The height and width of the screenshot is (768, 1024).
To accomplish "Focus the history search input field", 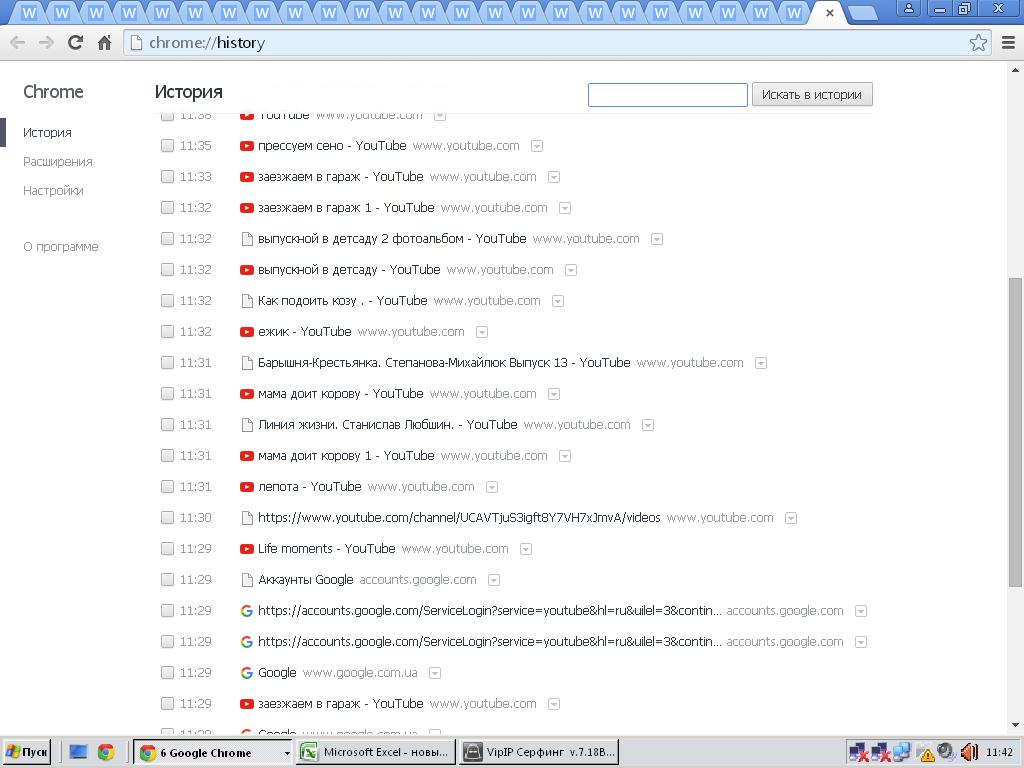I will pyautogui.click(x=667, y=95).
